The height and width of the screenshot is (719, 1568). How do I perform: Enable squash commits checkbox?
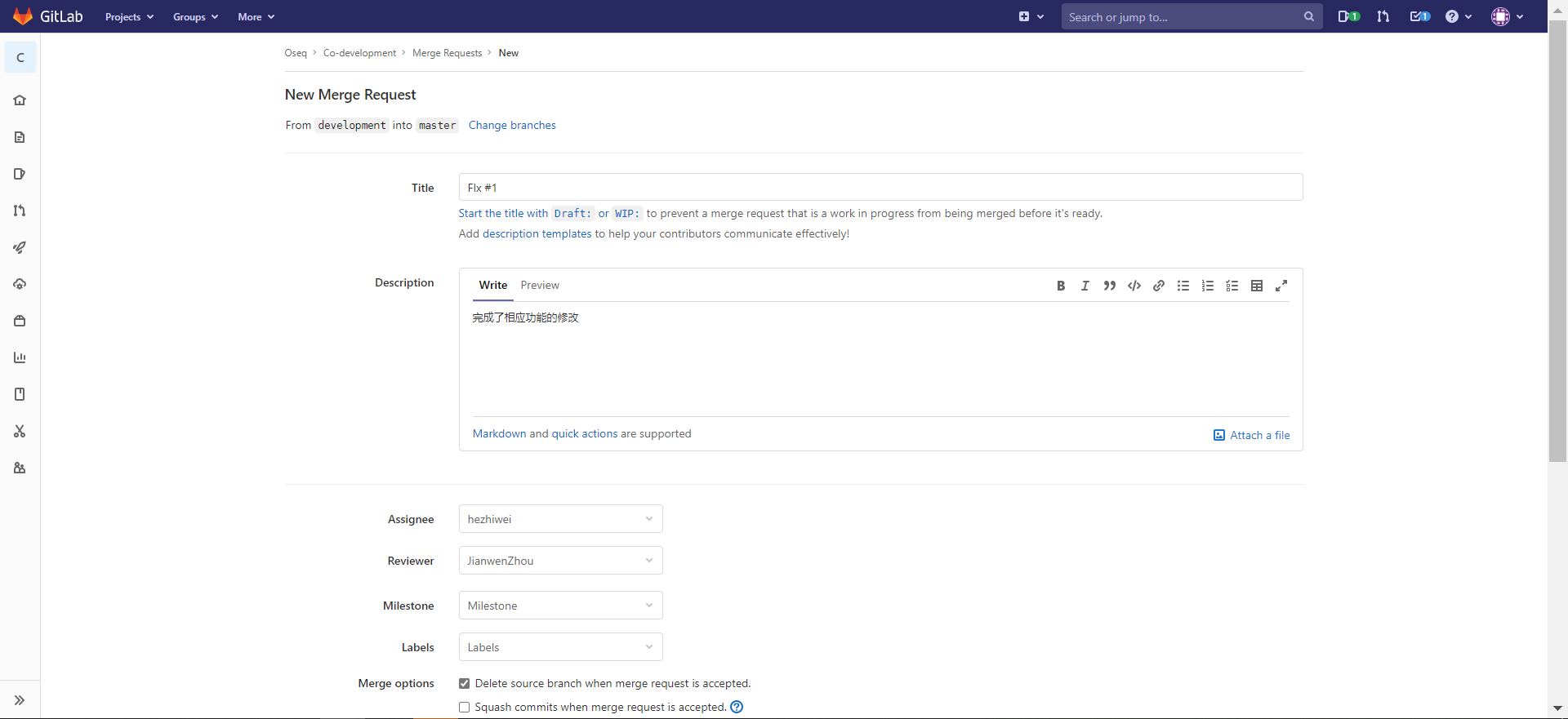click(464, 707)
